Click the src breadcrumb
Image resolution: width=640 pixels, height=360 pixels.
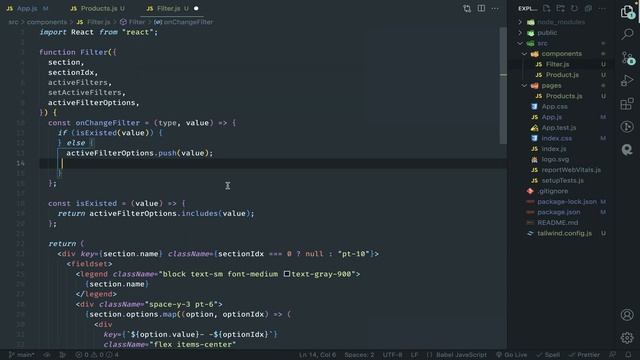(x=13, y=22)
